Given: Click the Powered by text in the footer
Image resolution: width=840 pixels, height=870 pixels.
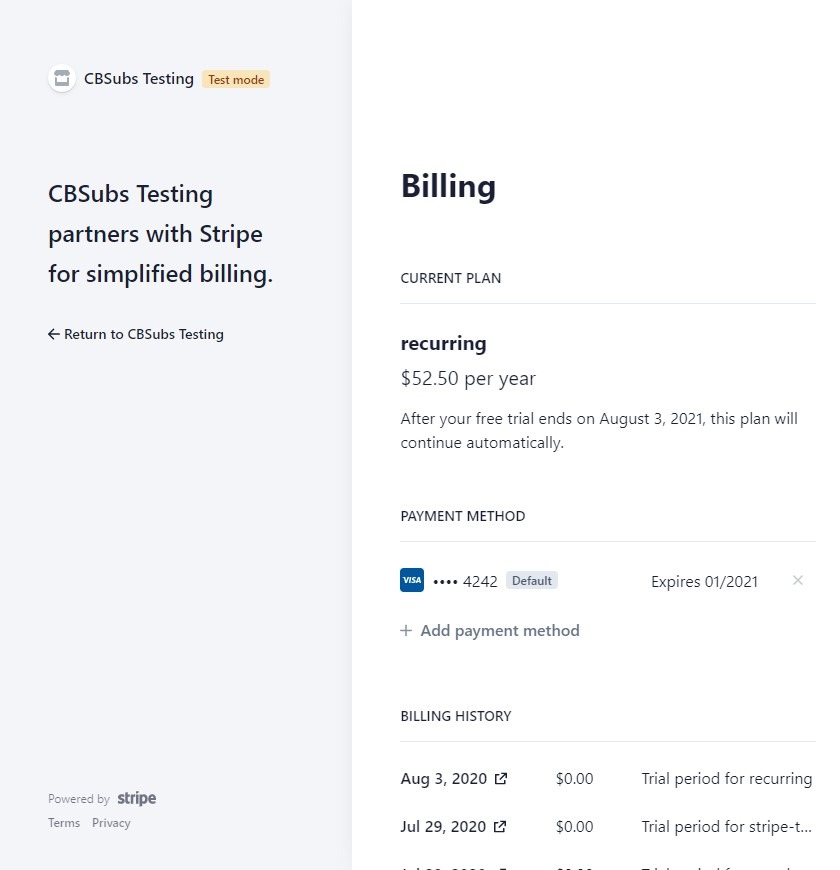Looking at the screenshot, I should point(79,799).
